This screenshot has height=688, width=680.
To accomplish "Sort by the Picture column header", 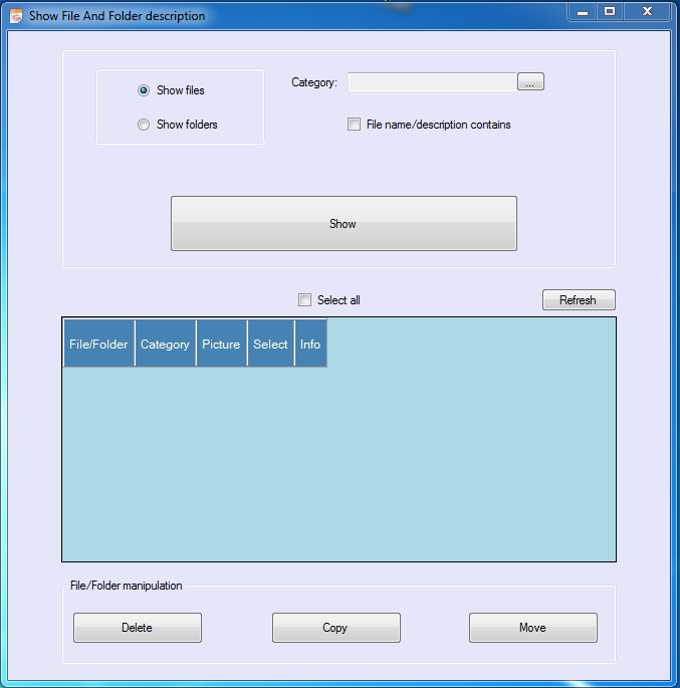I will (x=221, y=344).
